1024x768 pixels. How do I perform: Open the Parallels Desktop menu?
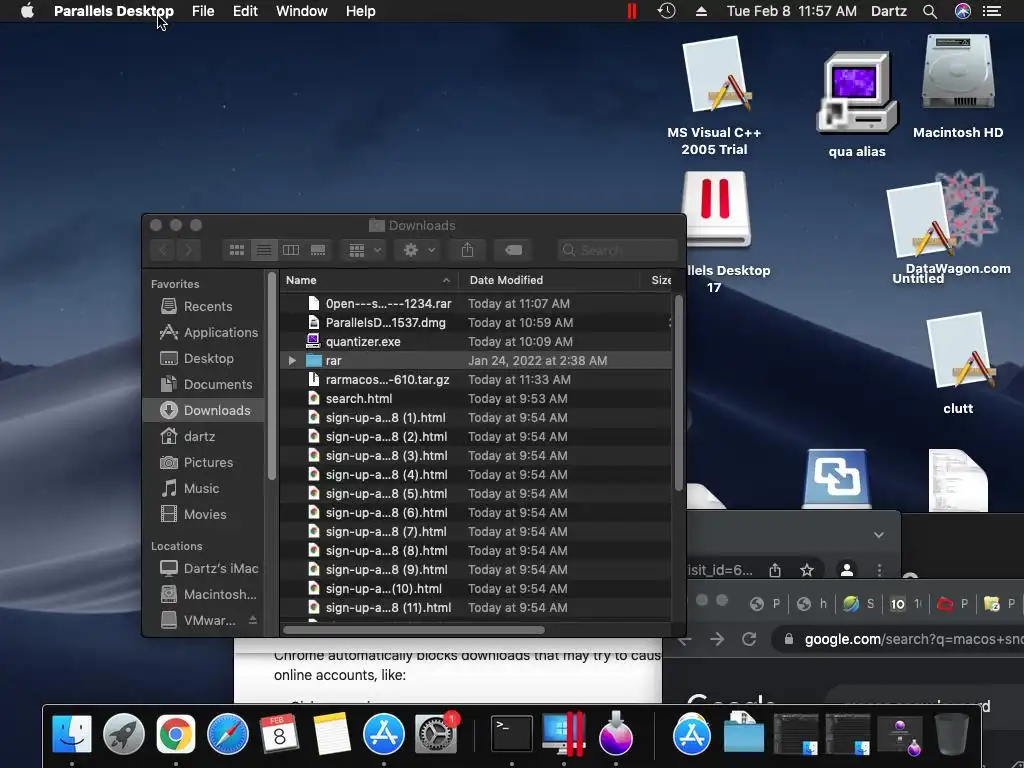pos(114,11)
